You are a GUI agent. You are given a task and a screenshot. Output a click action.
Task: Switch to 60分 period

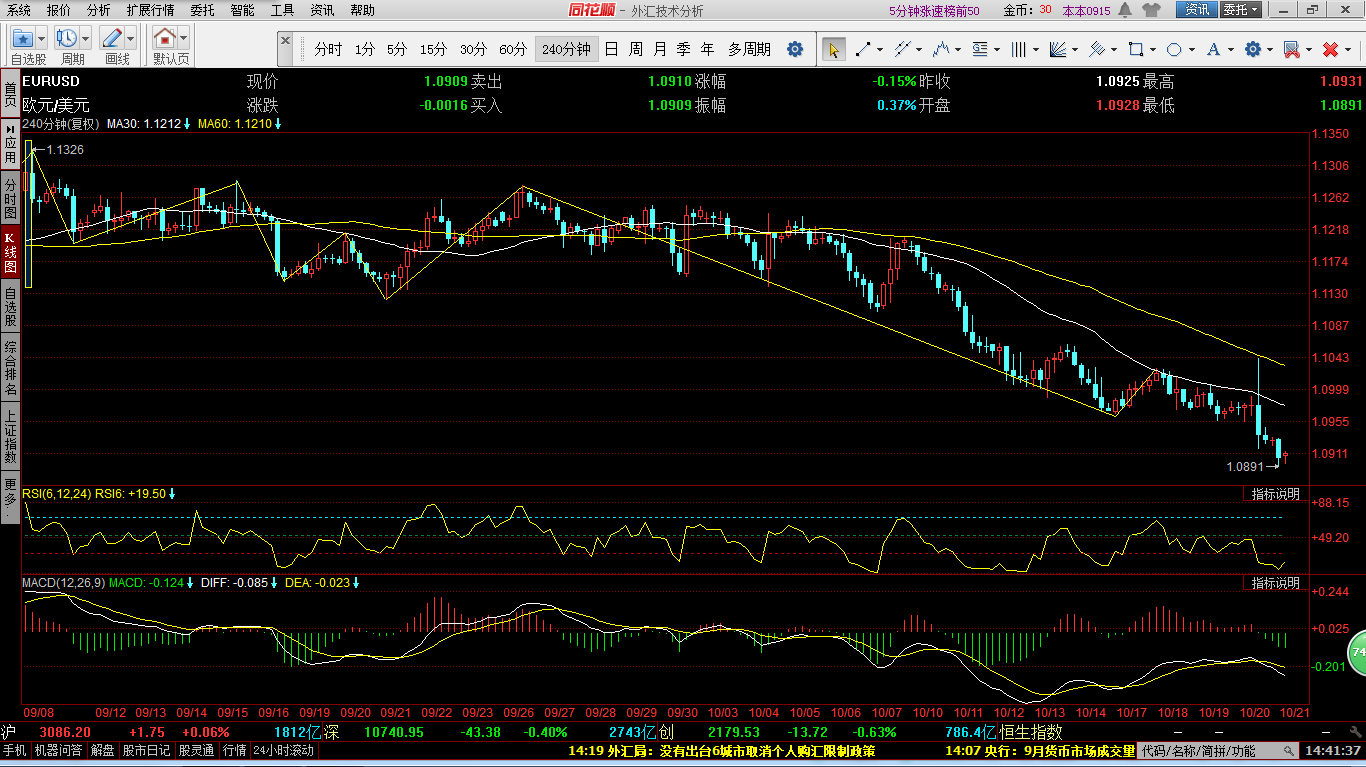513,49
